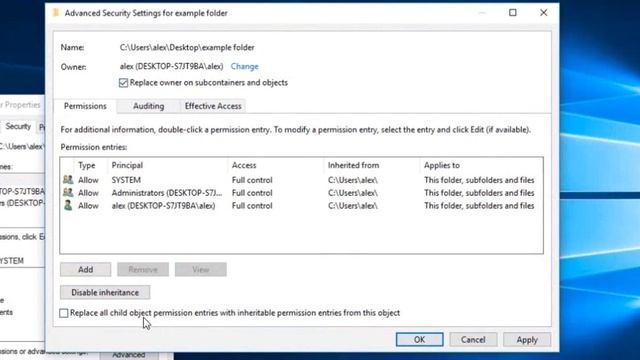Select the alex (DESKTOP-S7JT9BA\alex) principal entry
The height and width of the screenshot is (360, 640).
(163, 206)
